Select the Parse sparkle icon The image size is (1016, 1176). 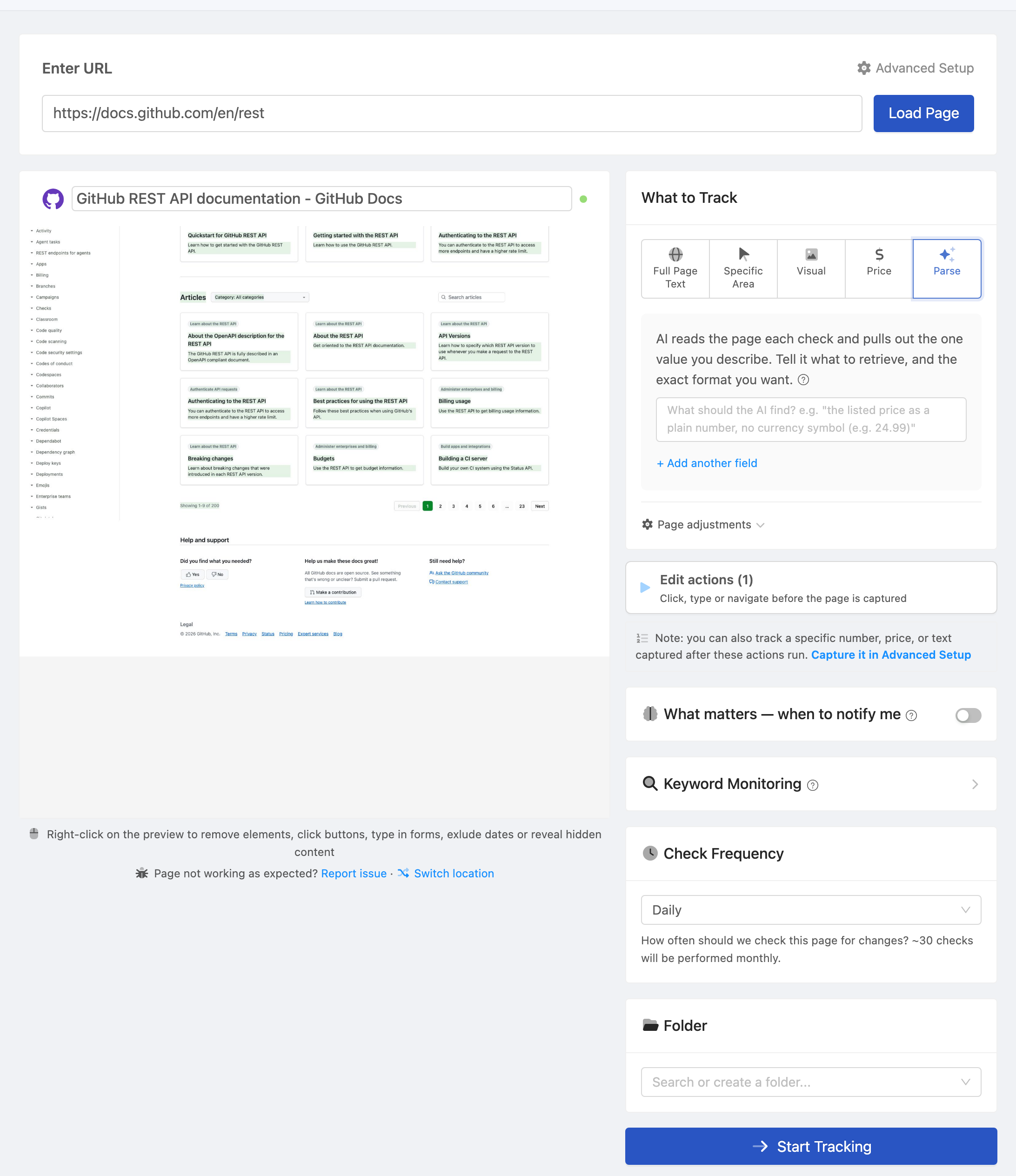[x=947, y=254]
